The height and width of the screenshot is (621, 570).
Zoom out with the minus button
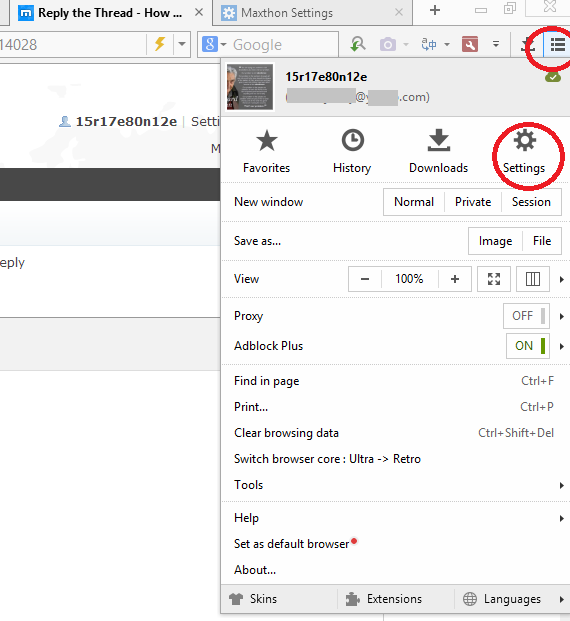pos(365,279)
